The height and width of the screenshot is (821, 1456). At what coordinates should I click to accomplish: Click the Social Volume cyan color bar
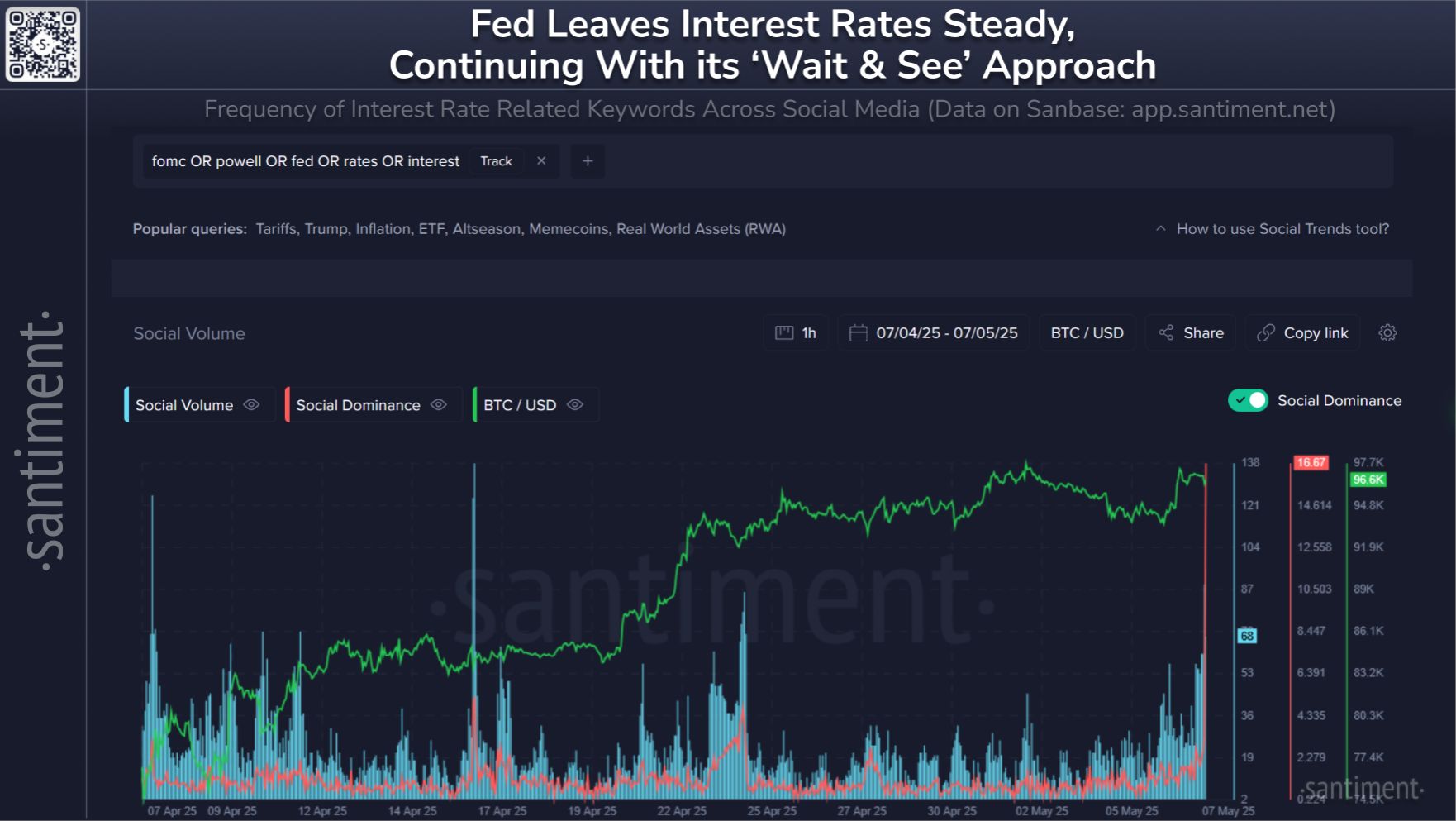126,405
